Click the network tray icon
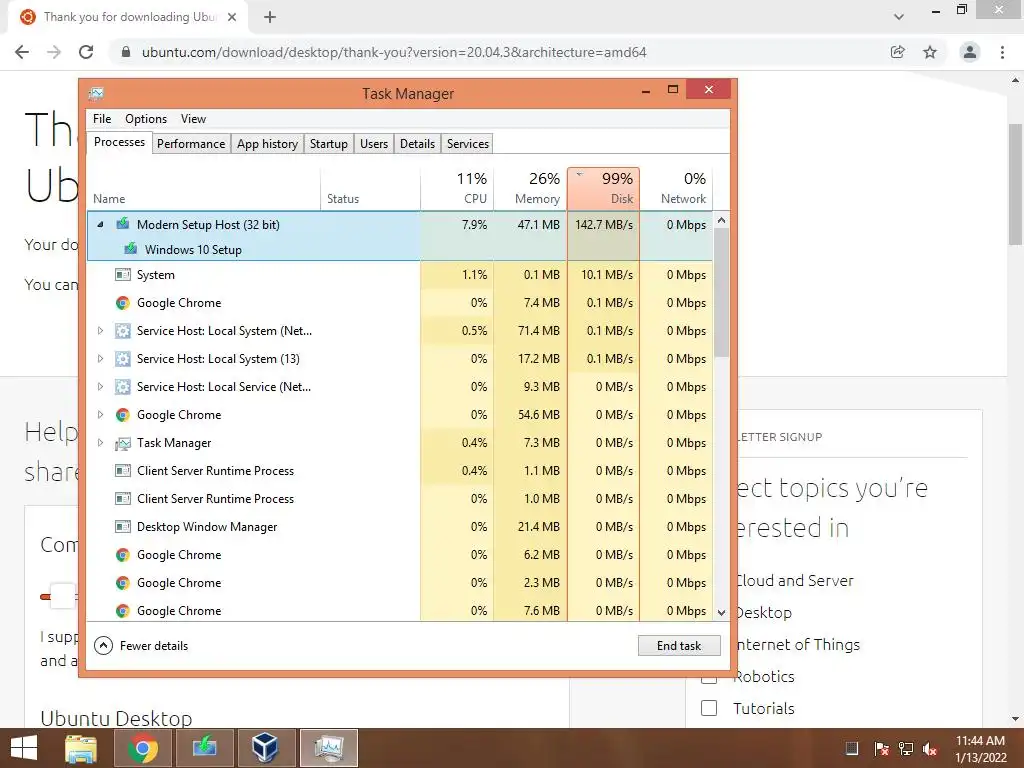This screenshot has height=768, width=1024. click(x=906, y=749)
